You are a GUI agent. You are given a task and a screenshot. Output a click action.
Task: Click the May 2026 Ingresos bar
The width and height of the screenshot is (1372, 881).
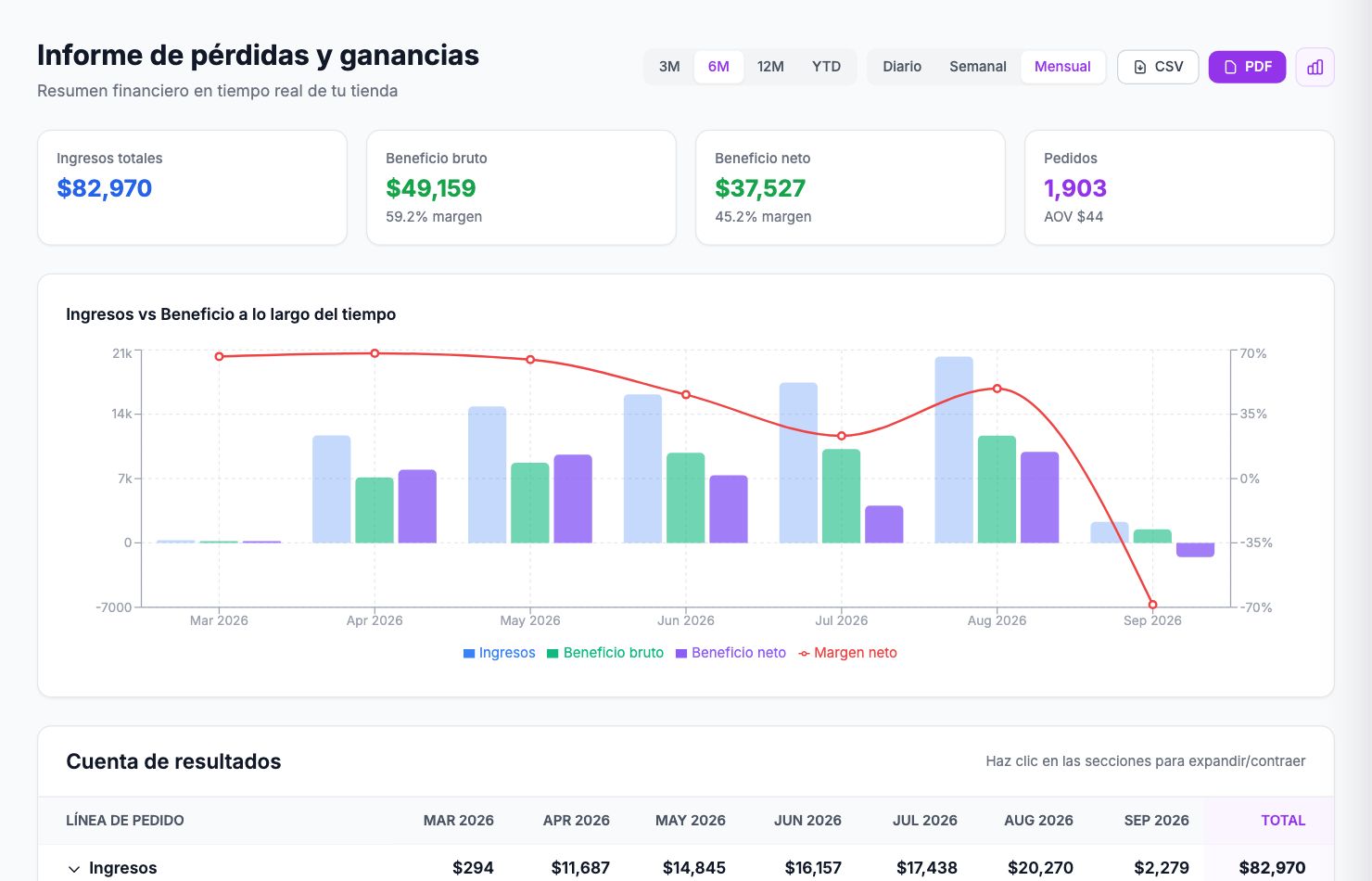click(488, 475)
